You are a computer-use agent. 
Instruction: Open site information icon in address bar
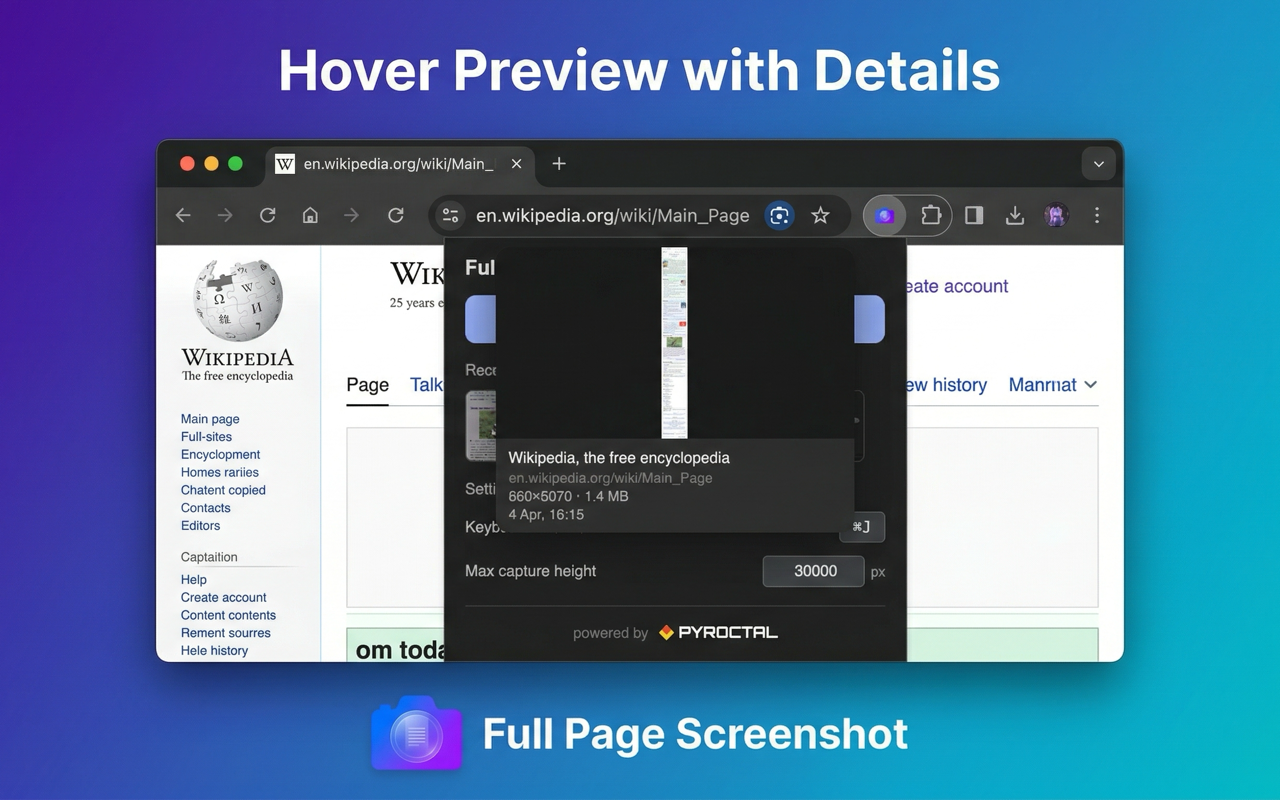click(450, 215)
